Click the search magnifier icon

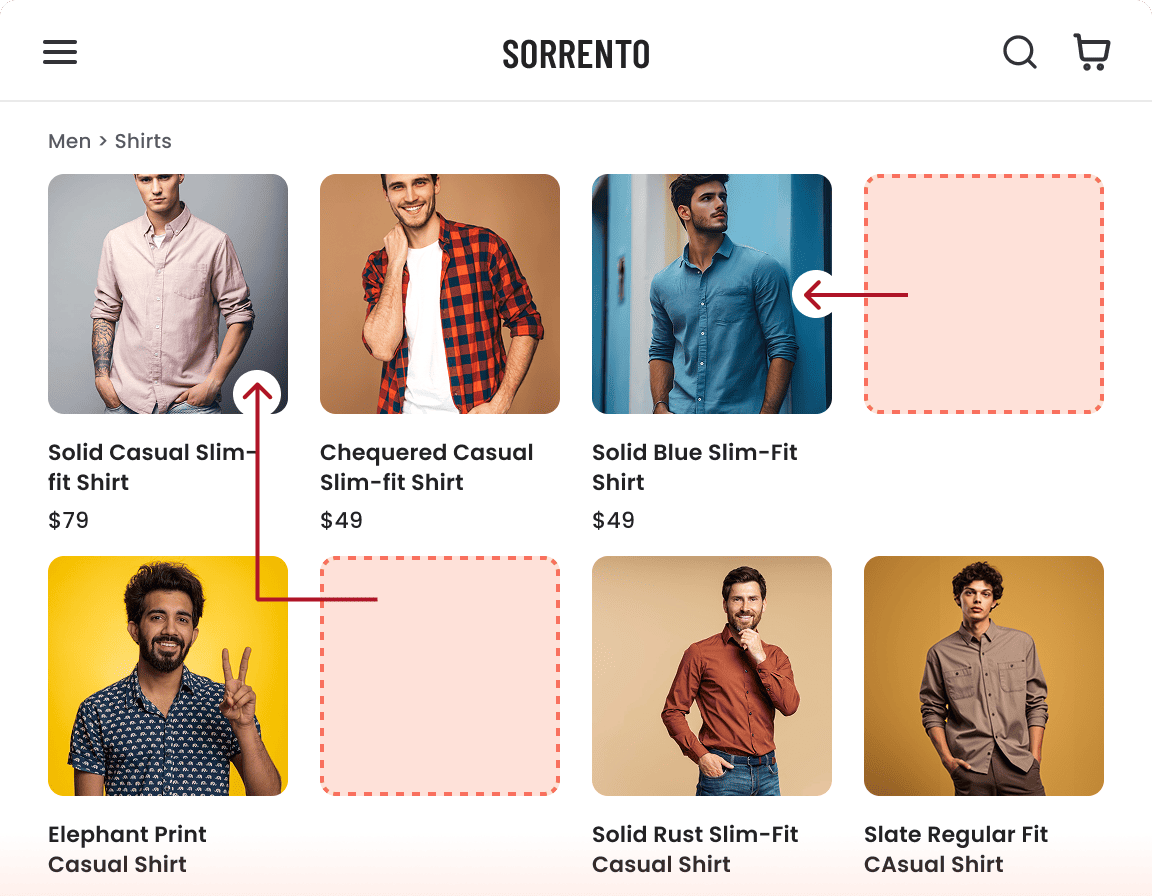pyautogui.click(x=1019, y=52)
